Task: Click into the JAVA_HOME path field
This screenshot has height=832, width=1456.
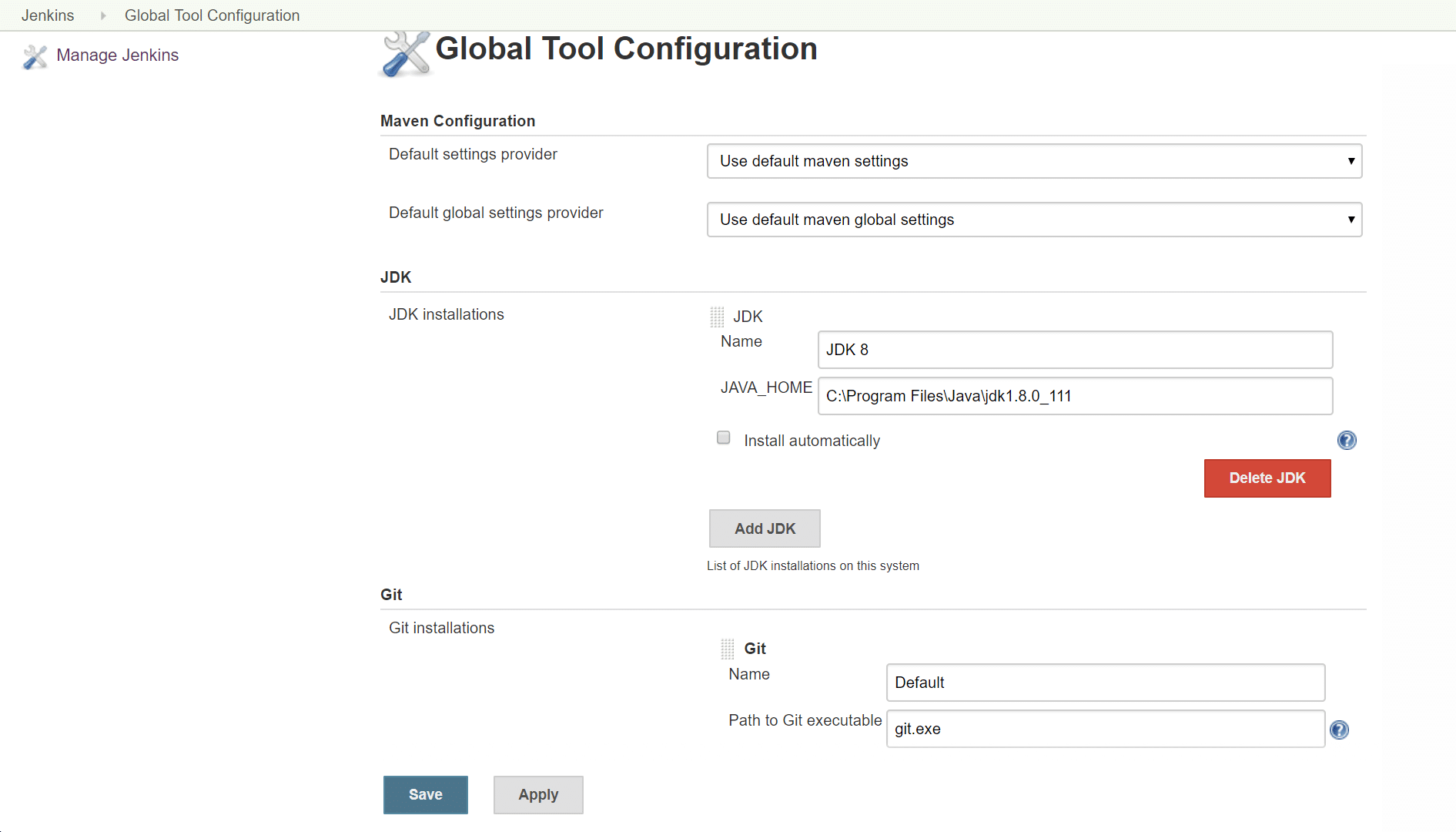Action: [1074, 396]
